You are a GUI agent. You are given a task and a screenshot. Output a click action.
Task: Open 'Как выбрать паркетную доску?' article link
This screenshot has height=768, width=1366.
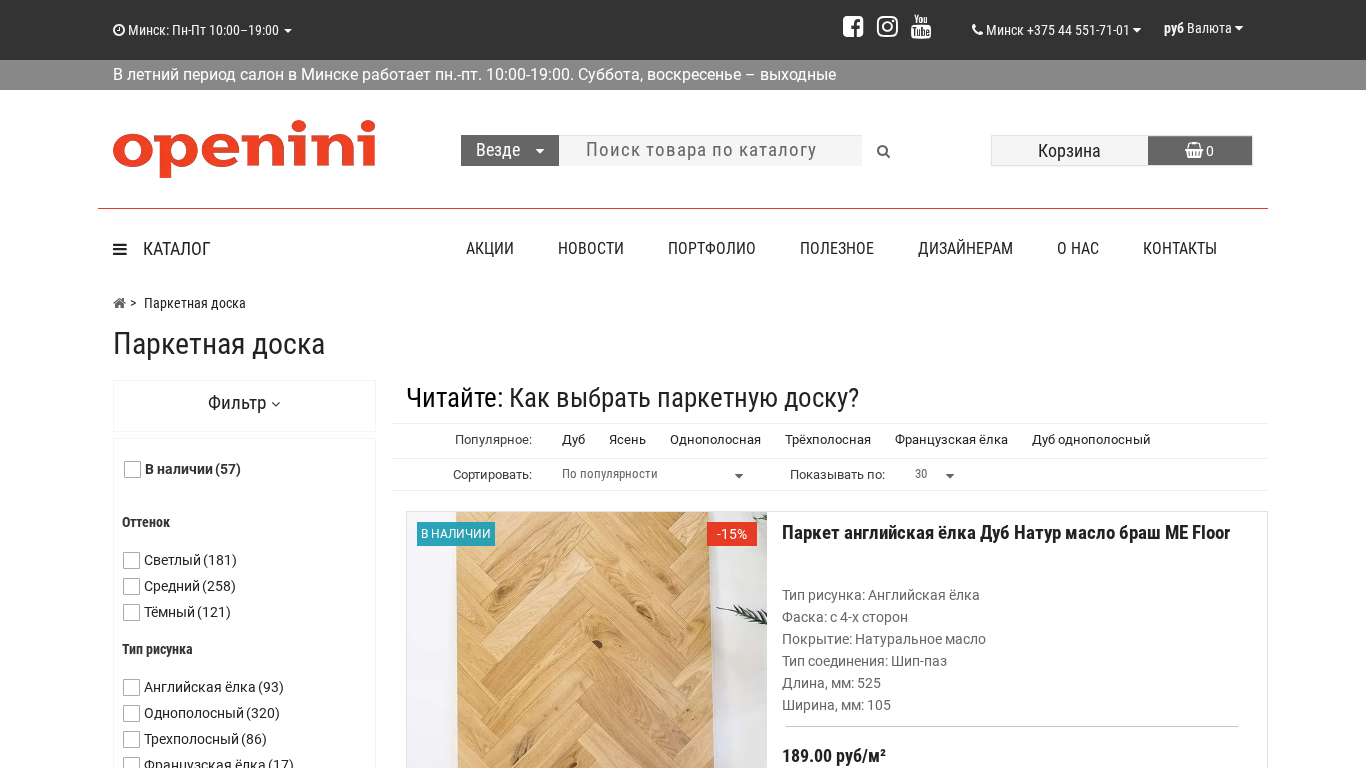coord(684,398)
